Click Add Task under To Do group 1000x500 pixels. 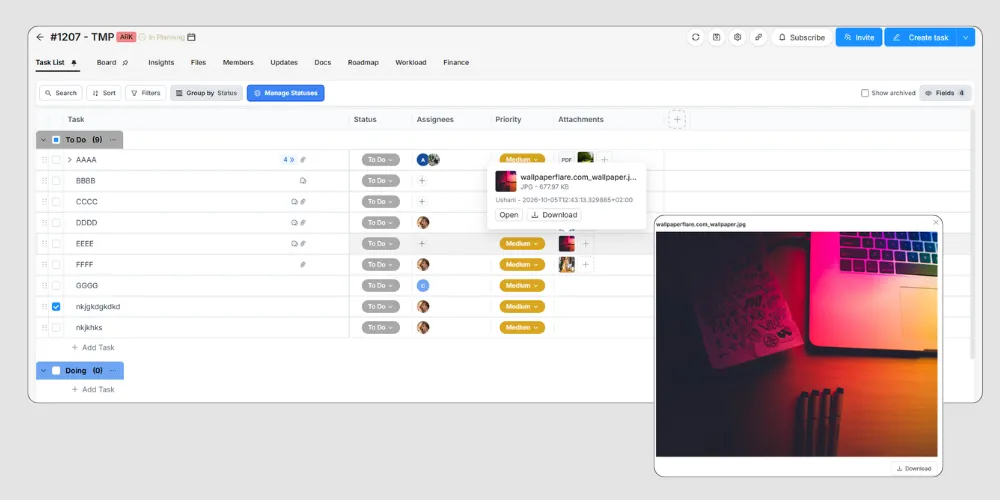point(93,348)
